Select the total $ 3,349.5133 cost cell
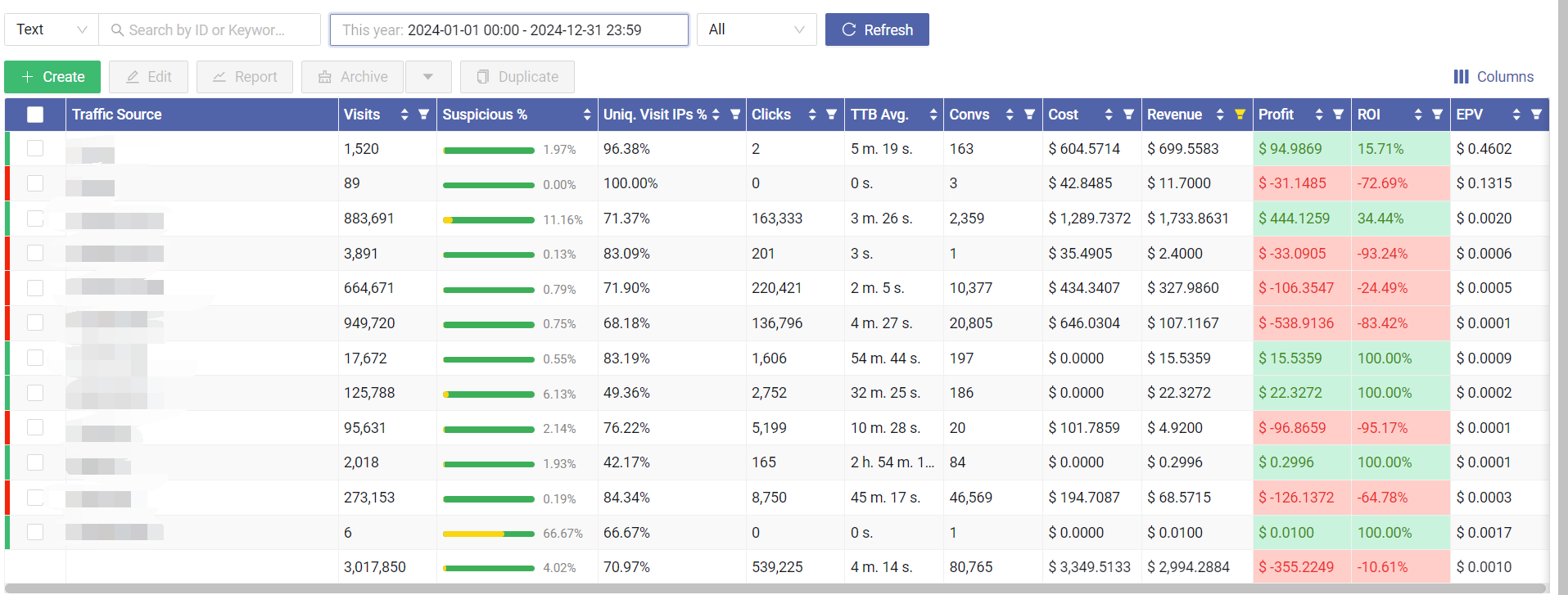 1092,567
